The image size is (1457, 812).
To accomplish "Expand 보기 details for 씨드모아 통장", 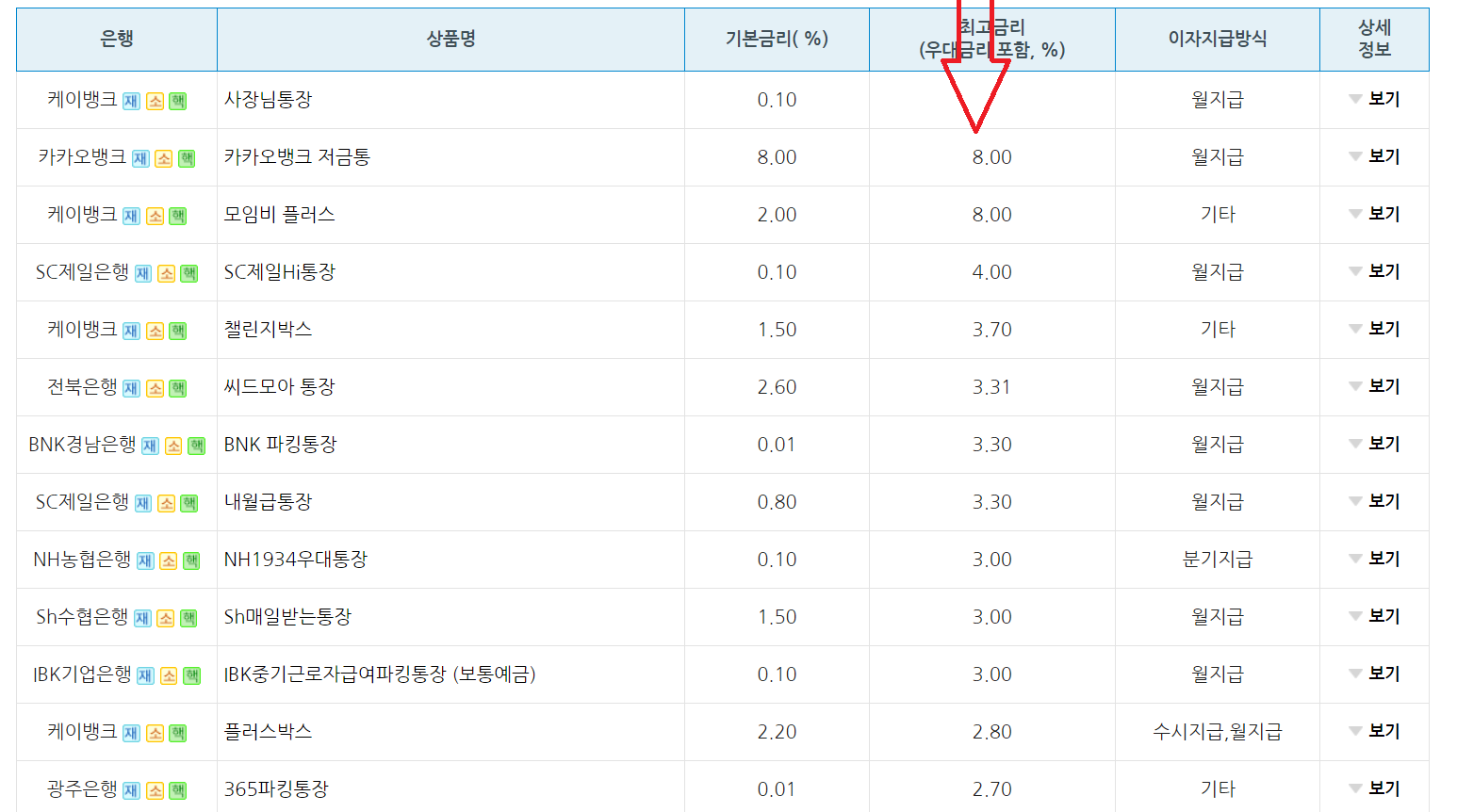I will pyautogui.click(x=1374, y=386).
